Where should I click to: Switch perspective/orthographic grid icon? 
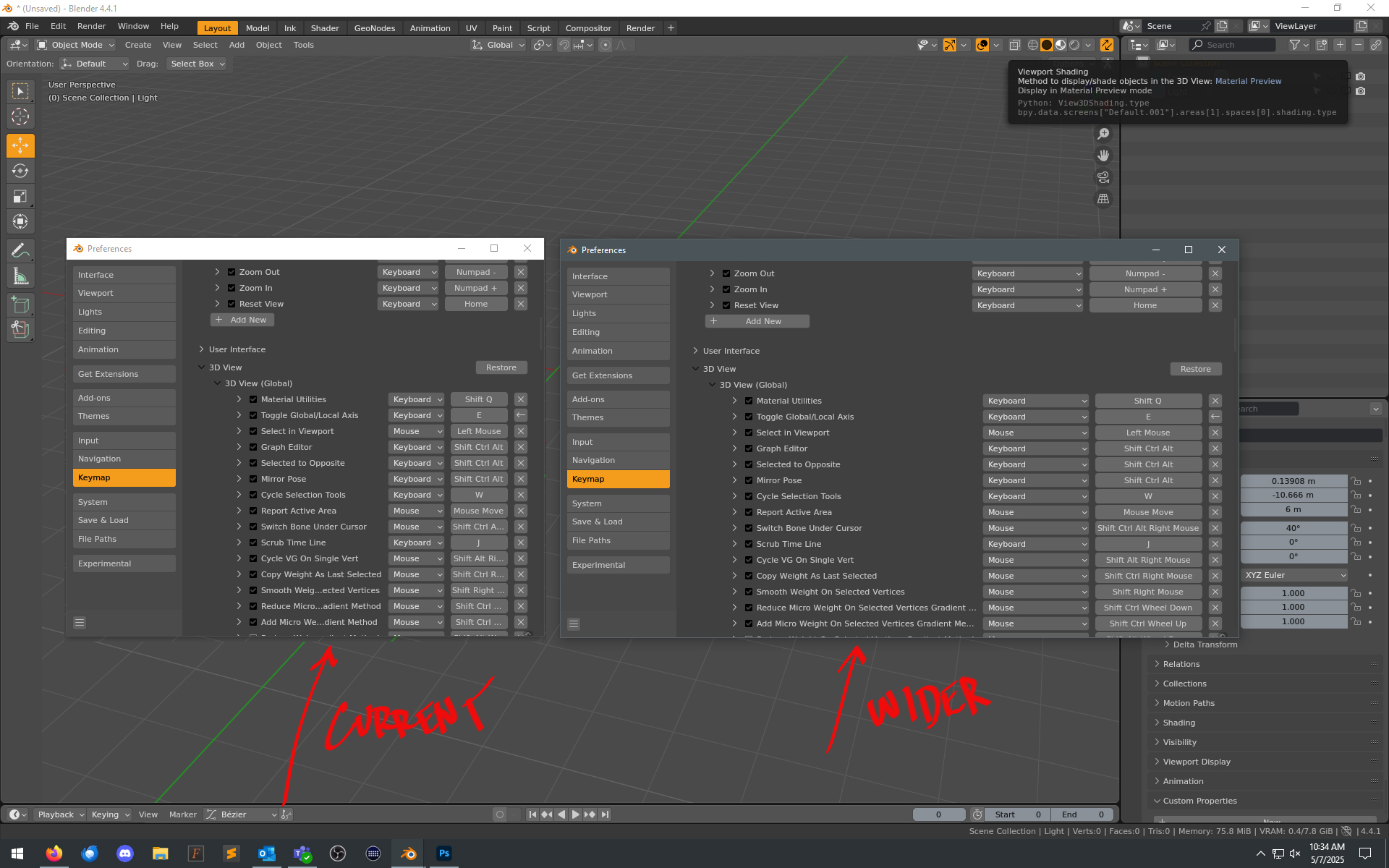point(1103,199)
